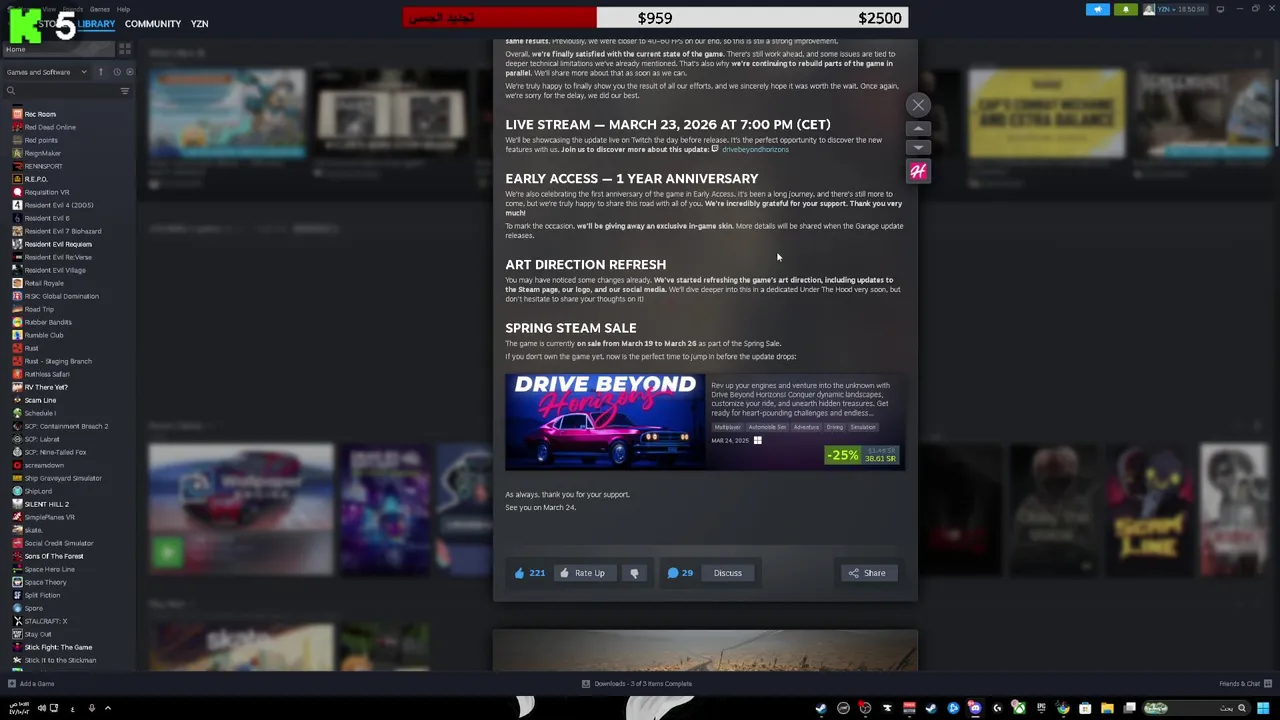Click the thumbs-down rate button
This screenshot has width=1280, height=720.
(x=634, y=573)
